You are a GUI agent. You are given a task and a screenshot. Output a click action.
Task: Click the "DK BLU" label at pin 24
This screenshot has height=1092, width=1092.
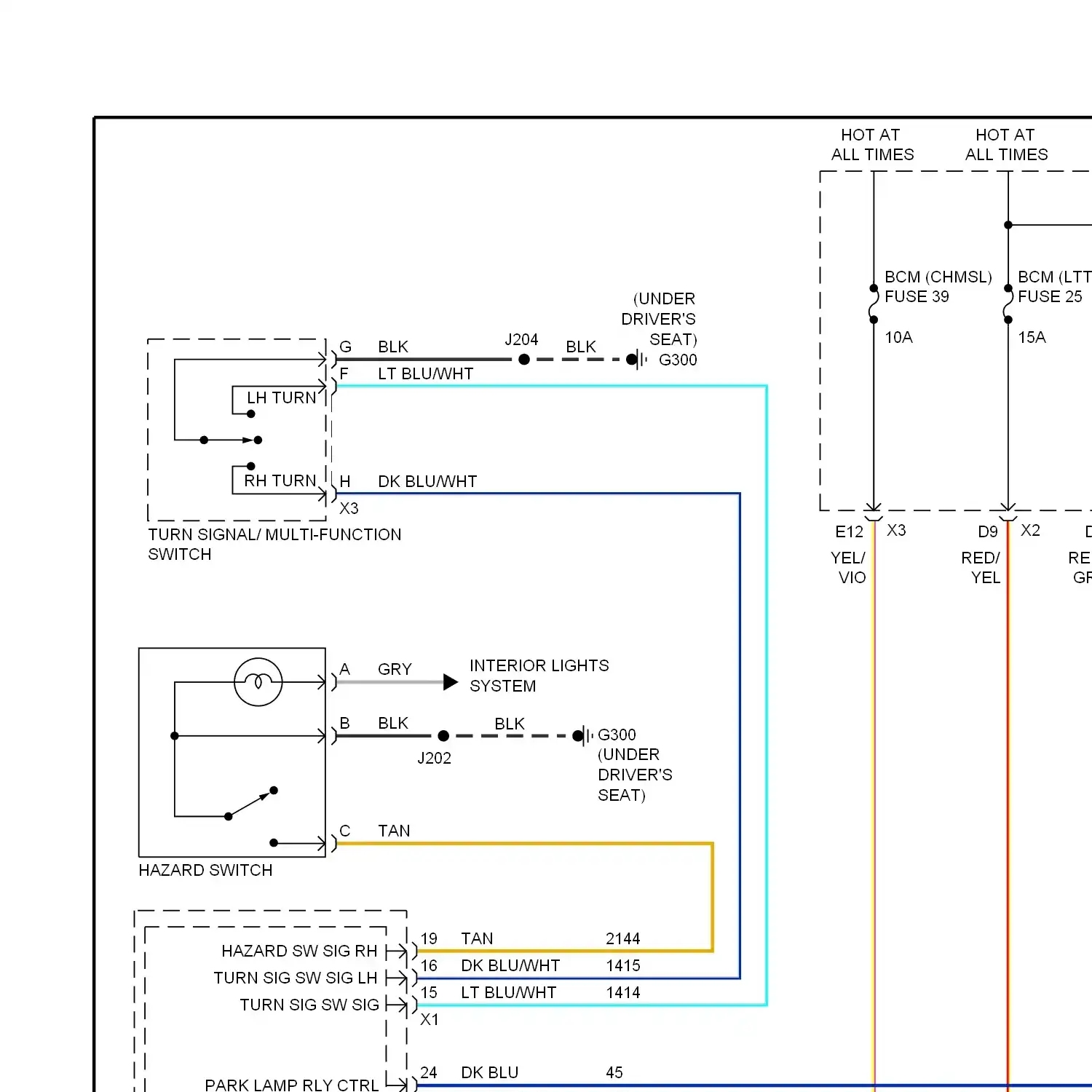pyautogui.click(x=490, y=1072)
